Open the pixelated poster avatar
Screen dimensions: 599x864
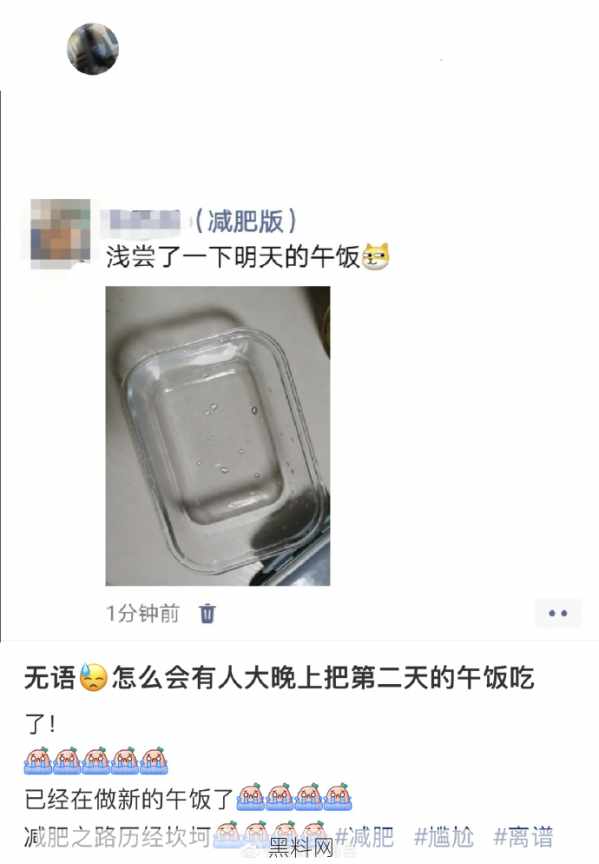click(x=61, y=234)
